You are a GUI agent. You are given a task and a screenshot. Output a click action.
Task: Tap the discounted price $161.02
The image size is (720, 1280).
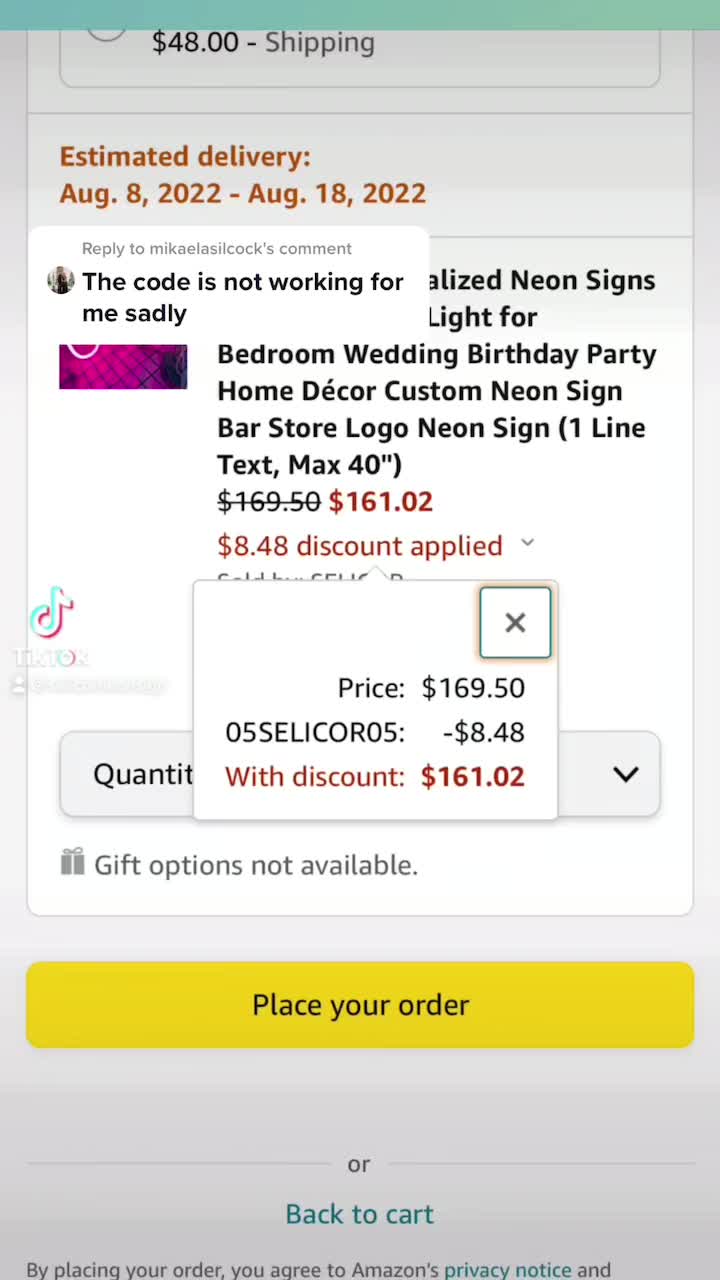tap(381, 501)
